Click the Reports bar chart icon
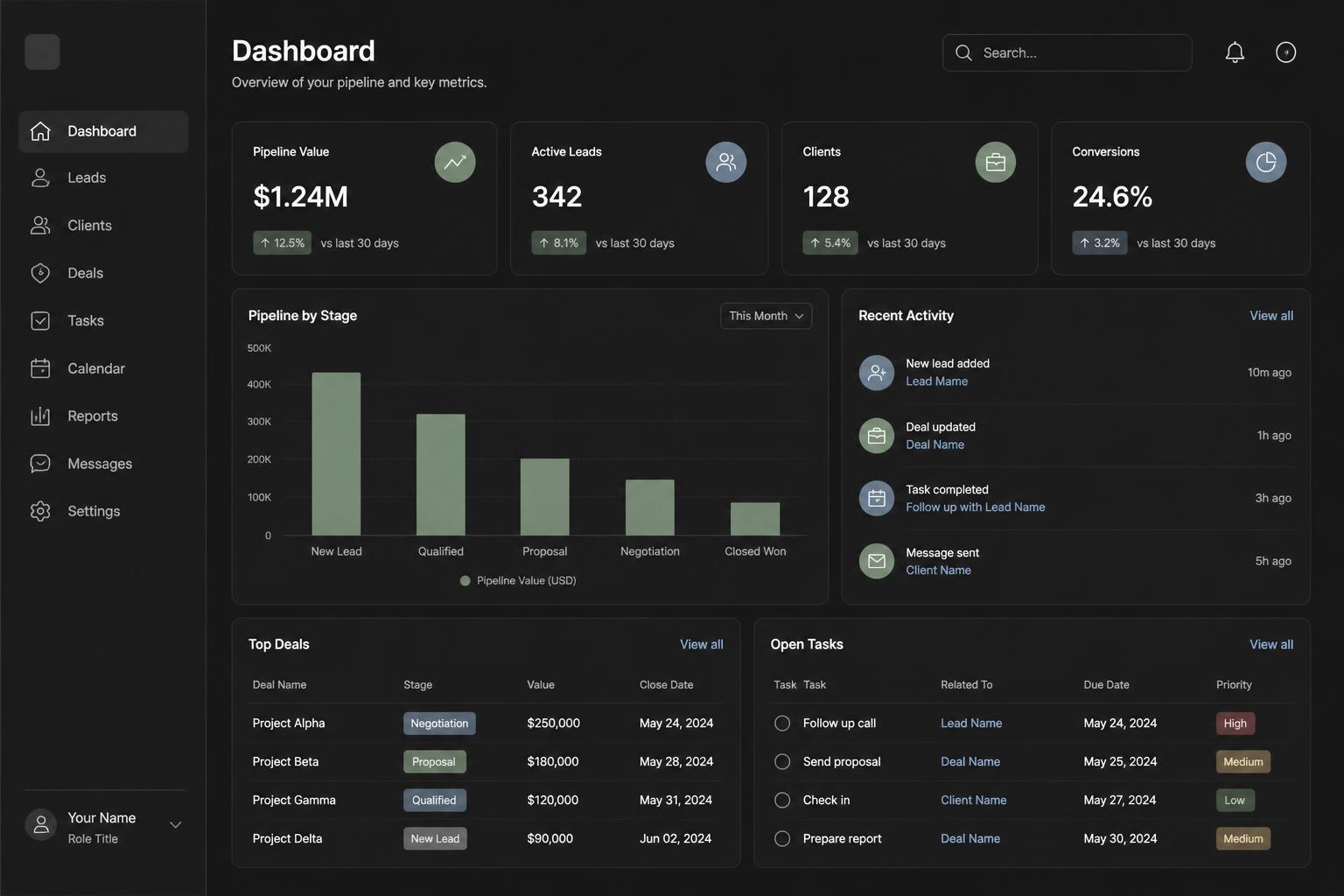This screenshot has width=1344, height=896. pyautogui.click(x=40, y=416)
